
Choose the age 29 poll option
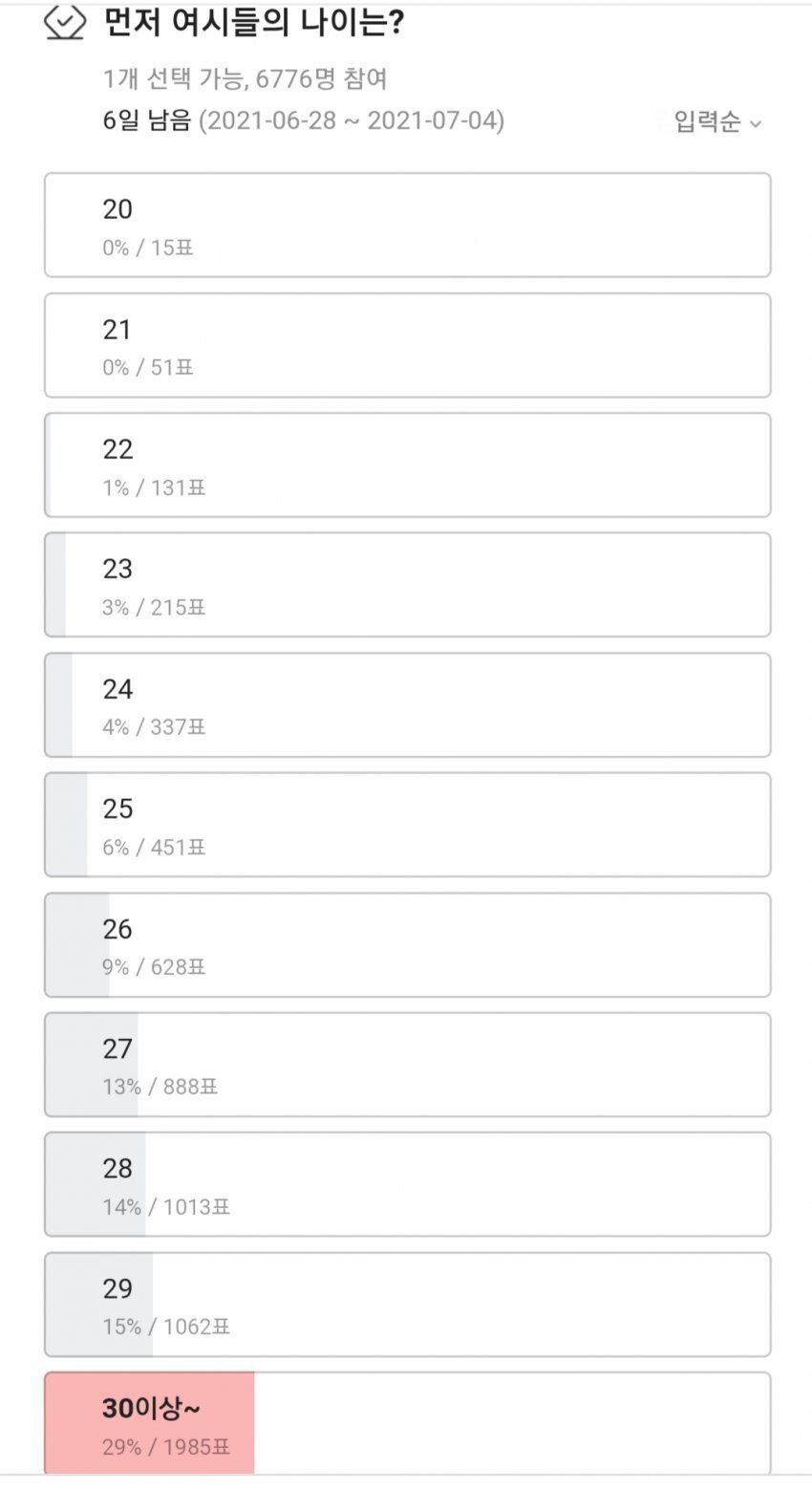(407, 1305)
